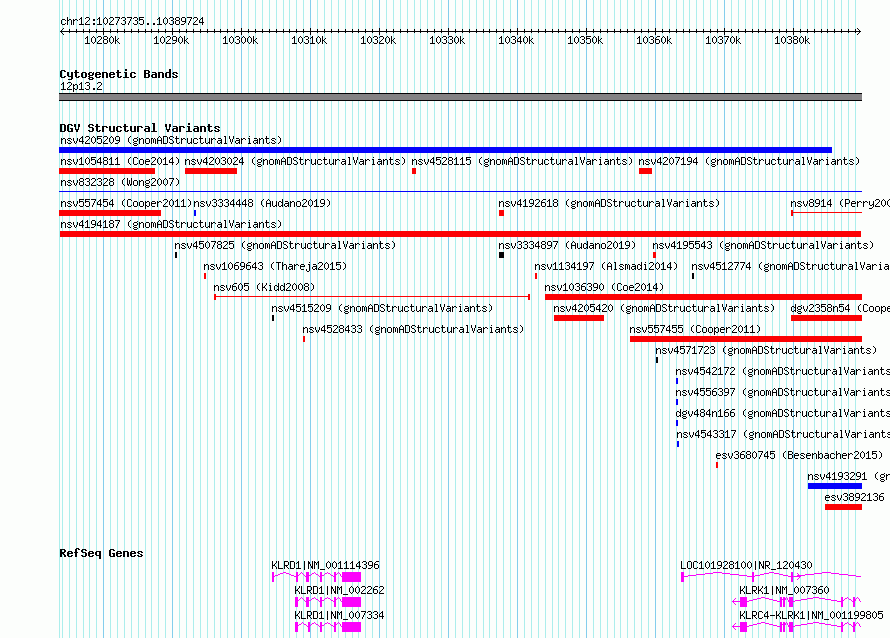Click nsv557455 (Cooper2011) label

(695, 329)
